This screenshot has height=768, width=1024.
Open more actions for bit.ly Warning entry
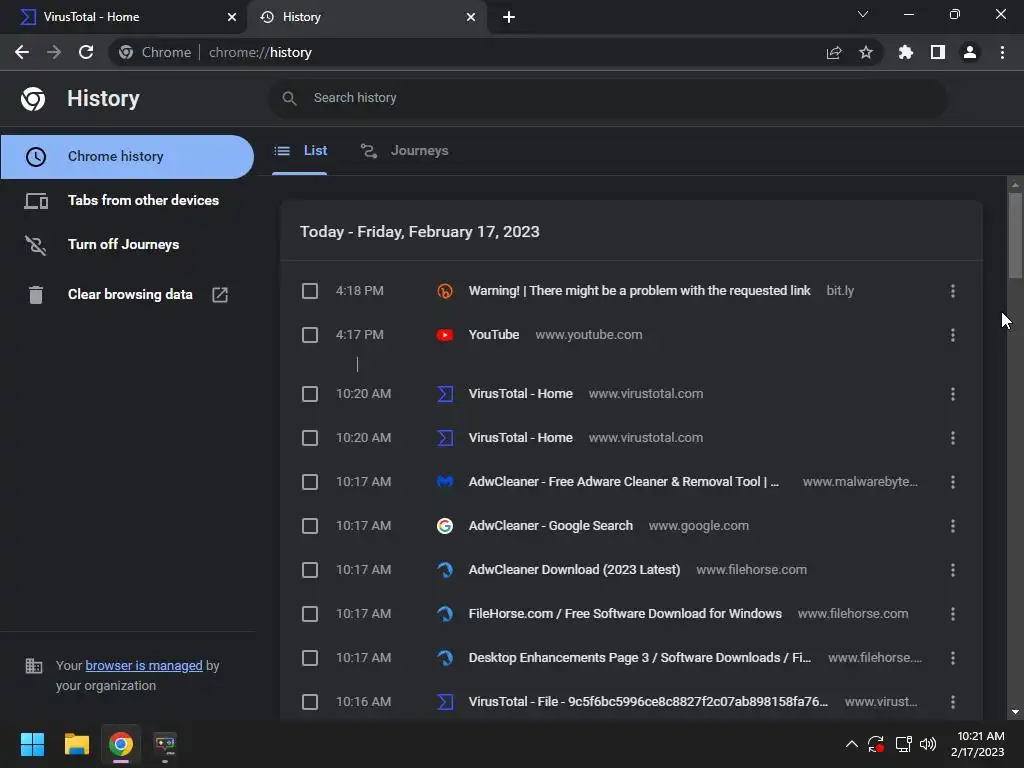coord(953,291)
